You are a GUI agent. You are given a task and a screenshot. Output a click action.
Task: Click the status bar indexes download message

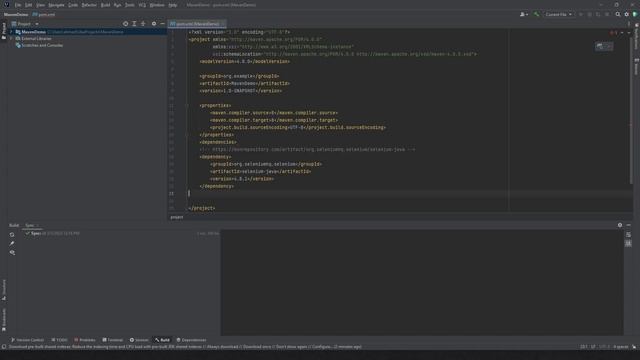pos(185,347)
